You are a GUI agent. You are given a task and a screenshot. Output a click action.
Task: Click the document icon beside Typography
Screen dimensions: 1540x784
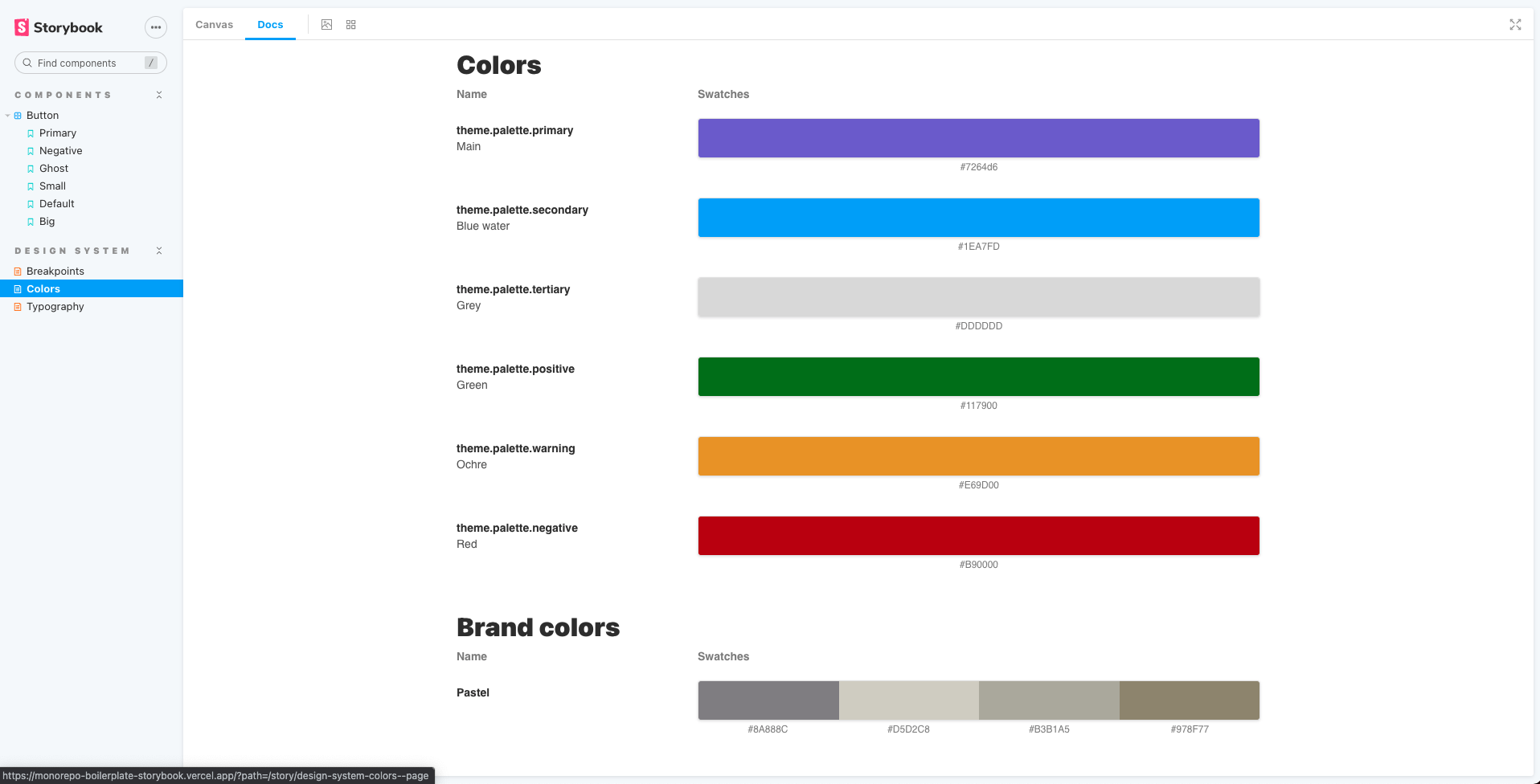18,307
